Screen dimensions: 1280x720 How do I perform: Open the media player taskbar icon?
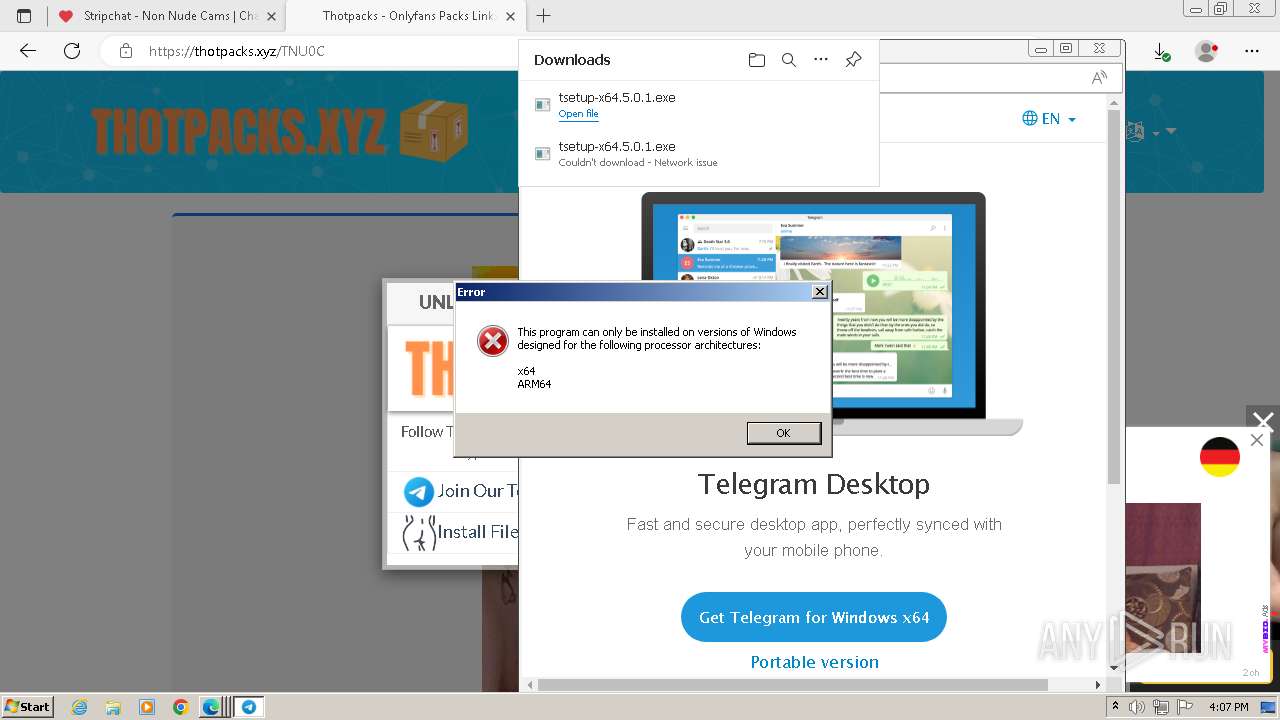coord(147,707)
